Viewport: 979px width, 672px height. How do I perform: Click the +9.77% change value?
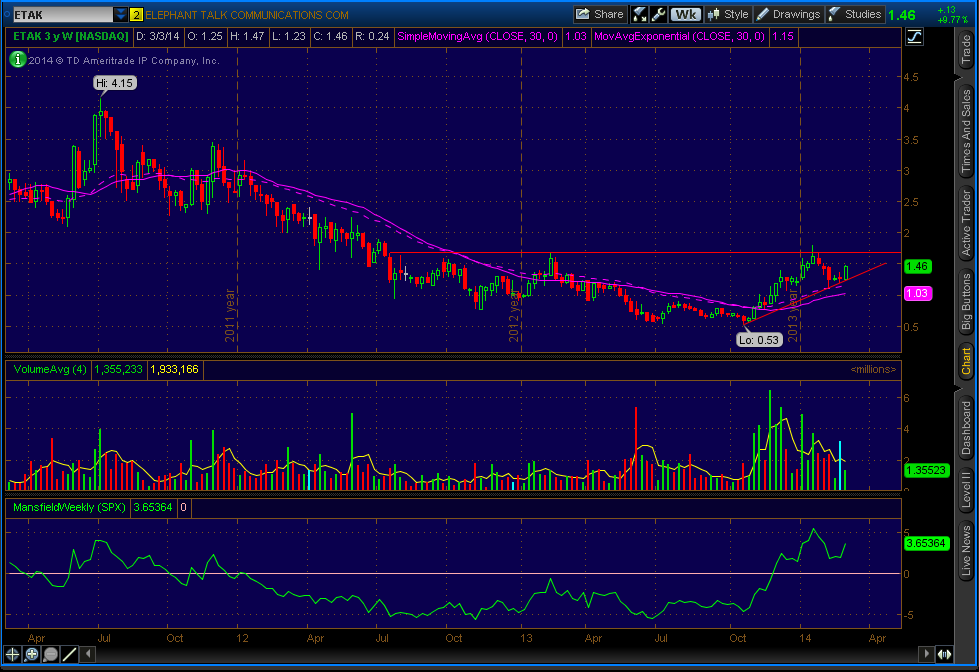pos(952,20)
